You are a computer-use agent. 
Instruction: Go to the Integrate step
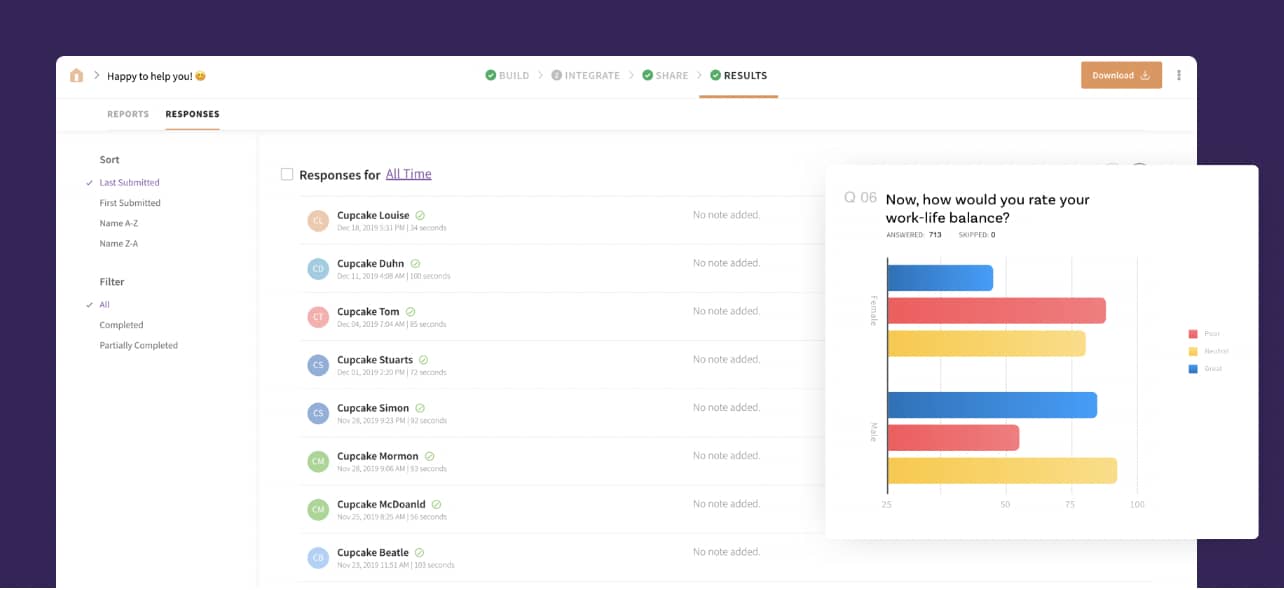click(585, 76)
